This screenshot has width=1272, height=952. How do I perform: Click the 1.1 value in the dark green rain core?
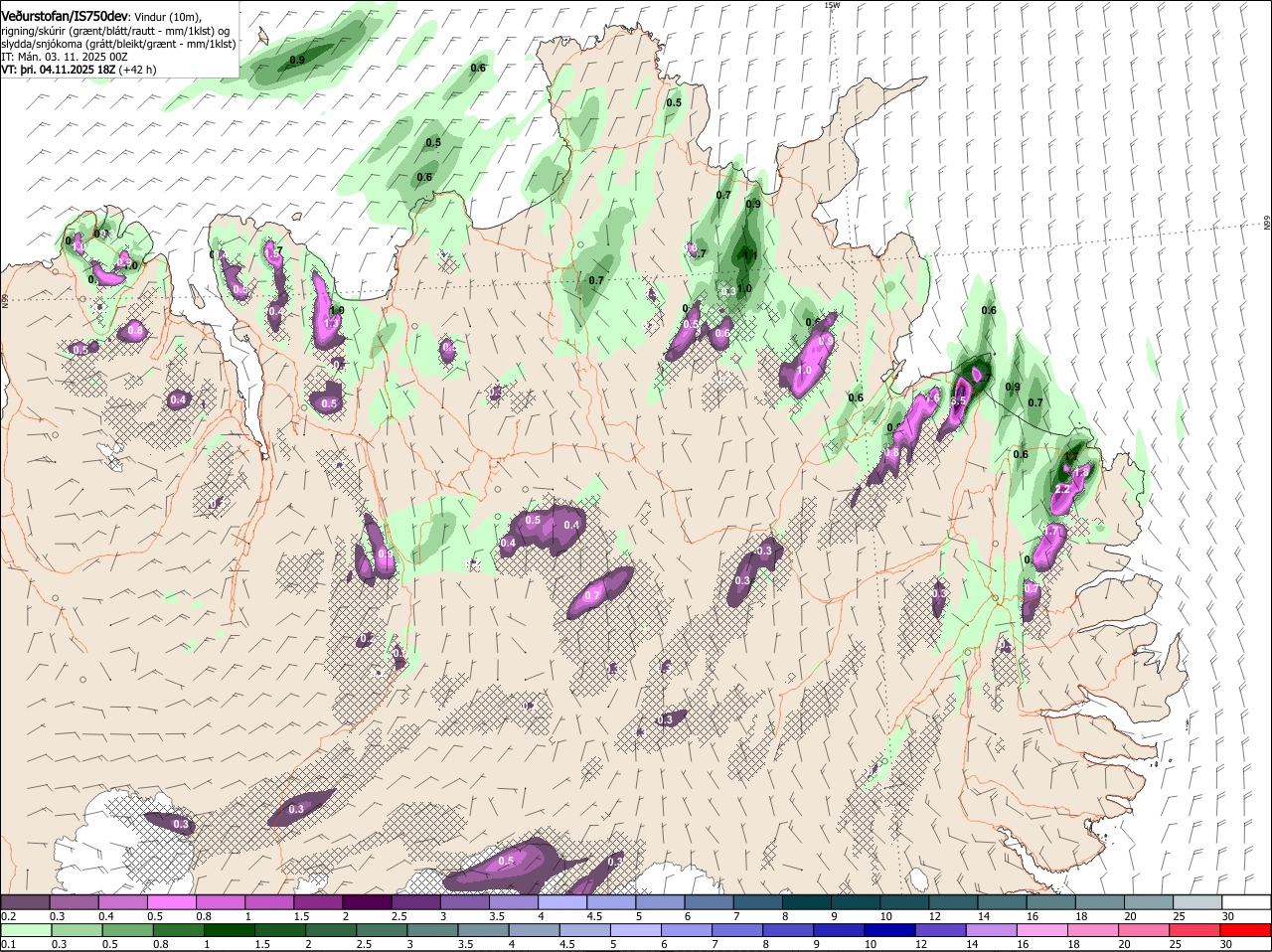click(750, 255)
